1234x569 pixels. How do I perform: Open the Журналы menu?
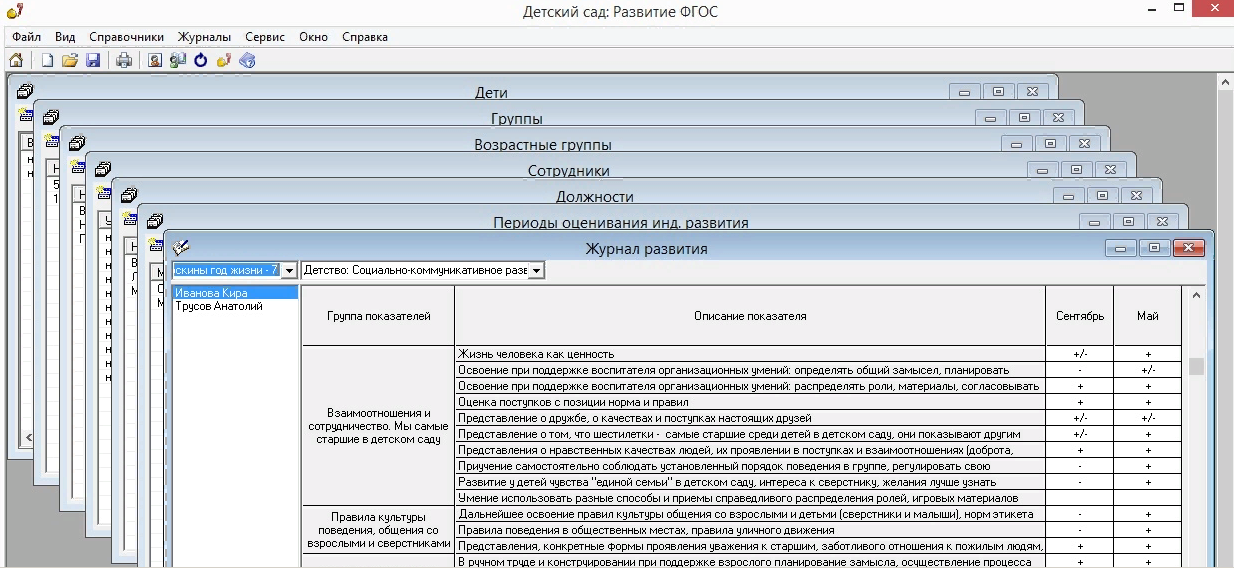coord(204,37)
